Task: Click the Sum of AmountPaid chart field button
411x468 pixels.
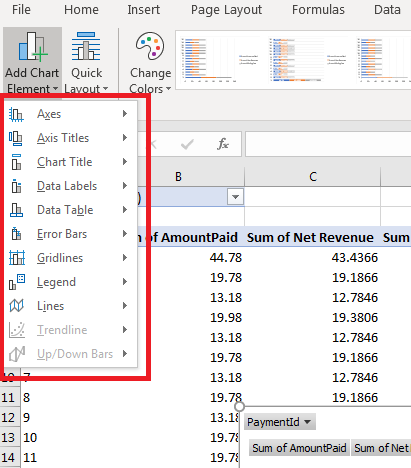Action: 299,448
